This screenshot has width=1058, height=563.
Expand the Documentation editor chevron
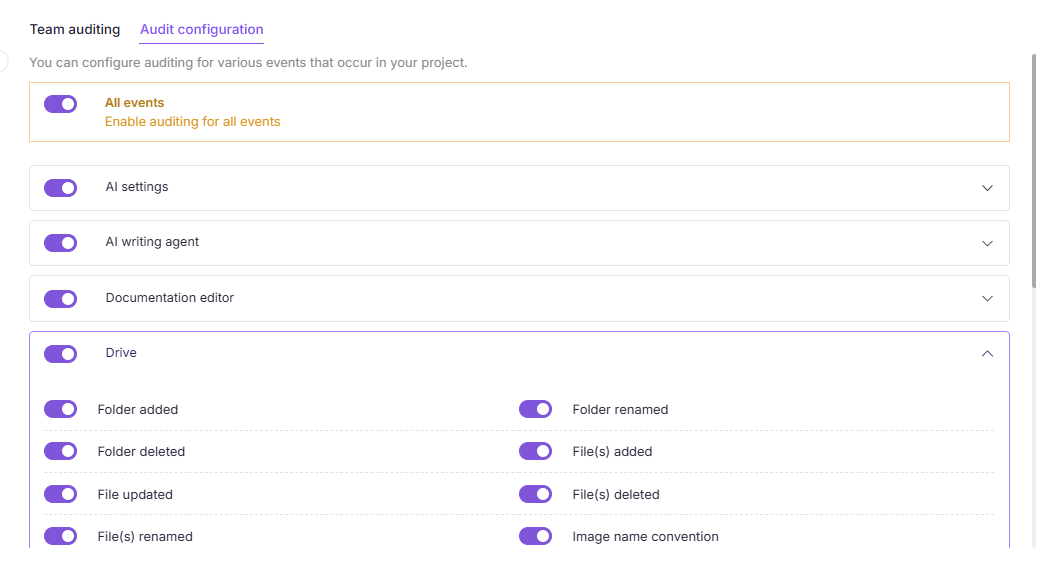coord(987,298)
